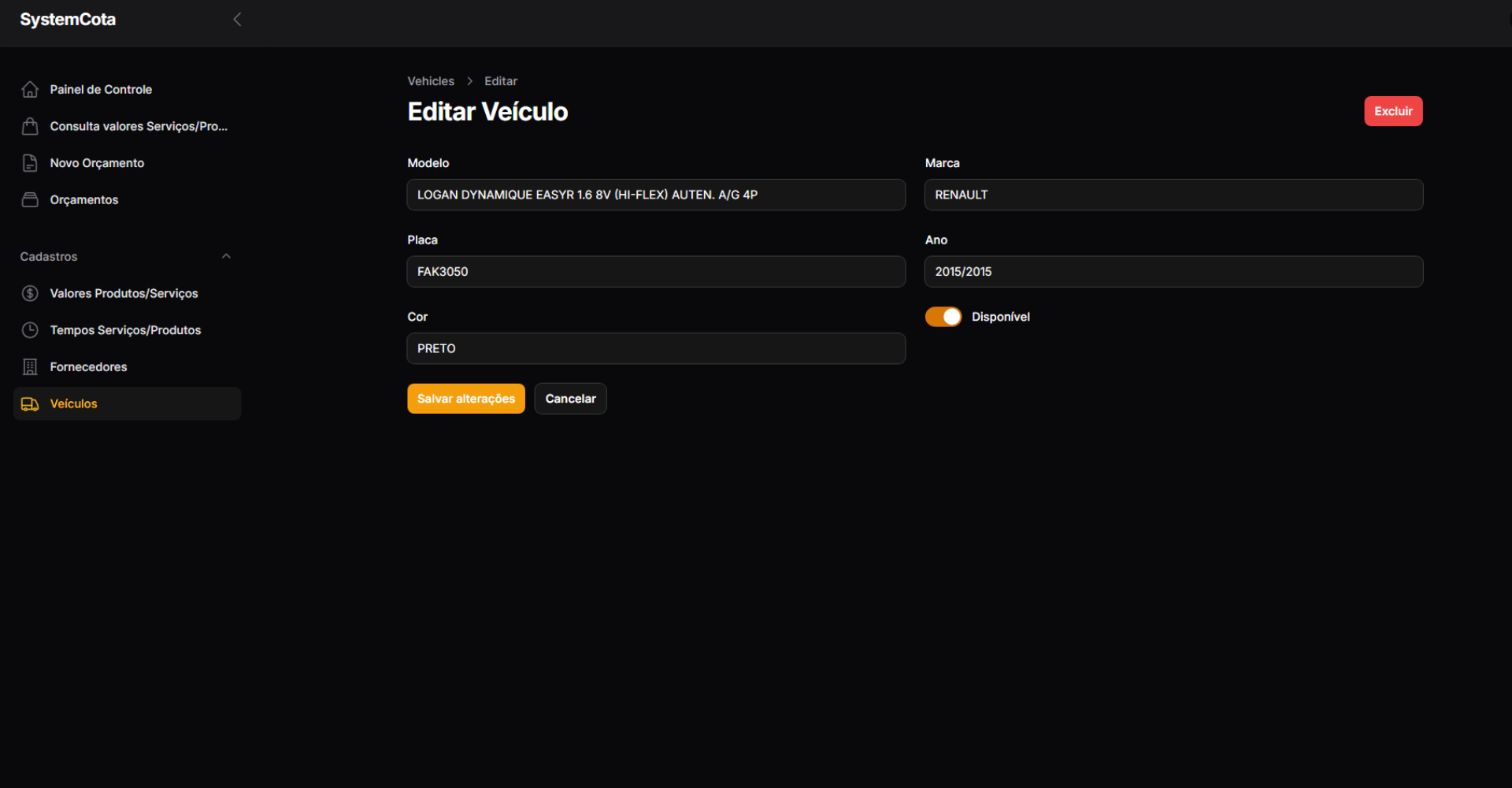Focus the Placa field with FAK3050
Screen dimensions: 1512x788
point(656,272)
